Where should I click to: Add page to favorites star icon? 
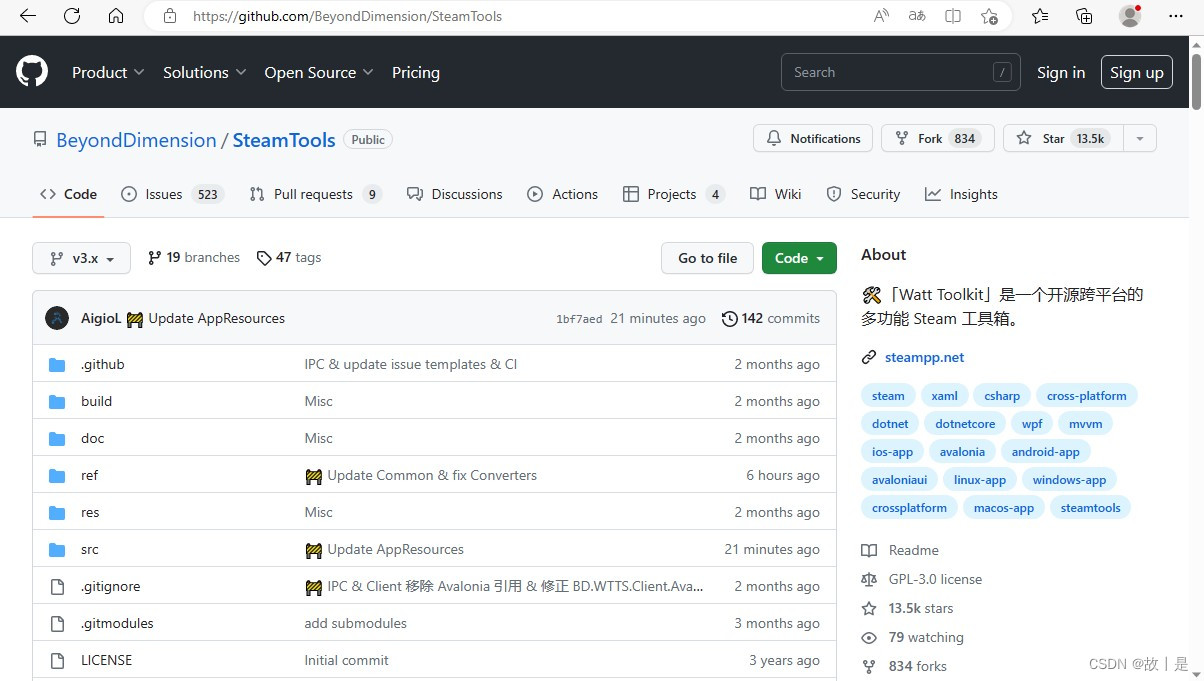click(989, 16)
